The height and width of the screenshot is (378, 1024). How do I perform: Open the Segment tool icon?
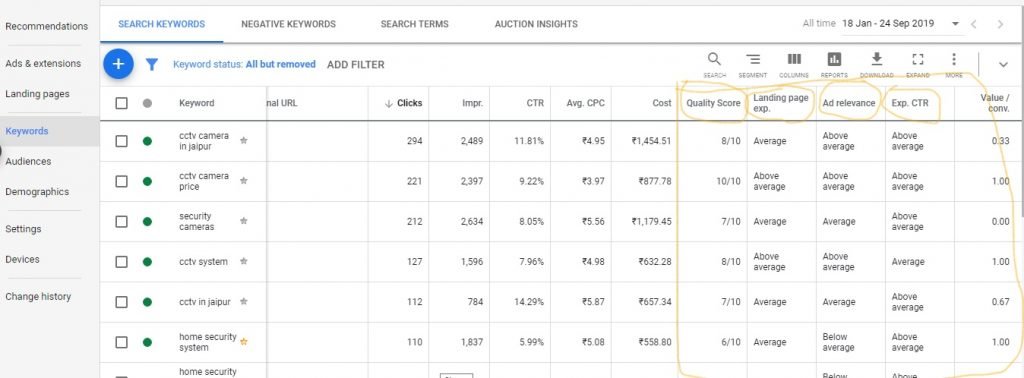(x=753, y=59)
